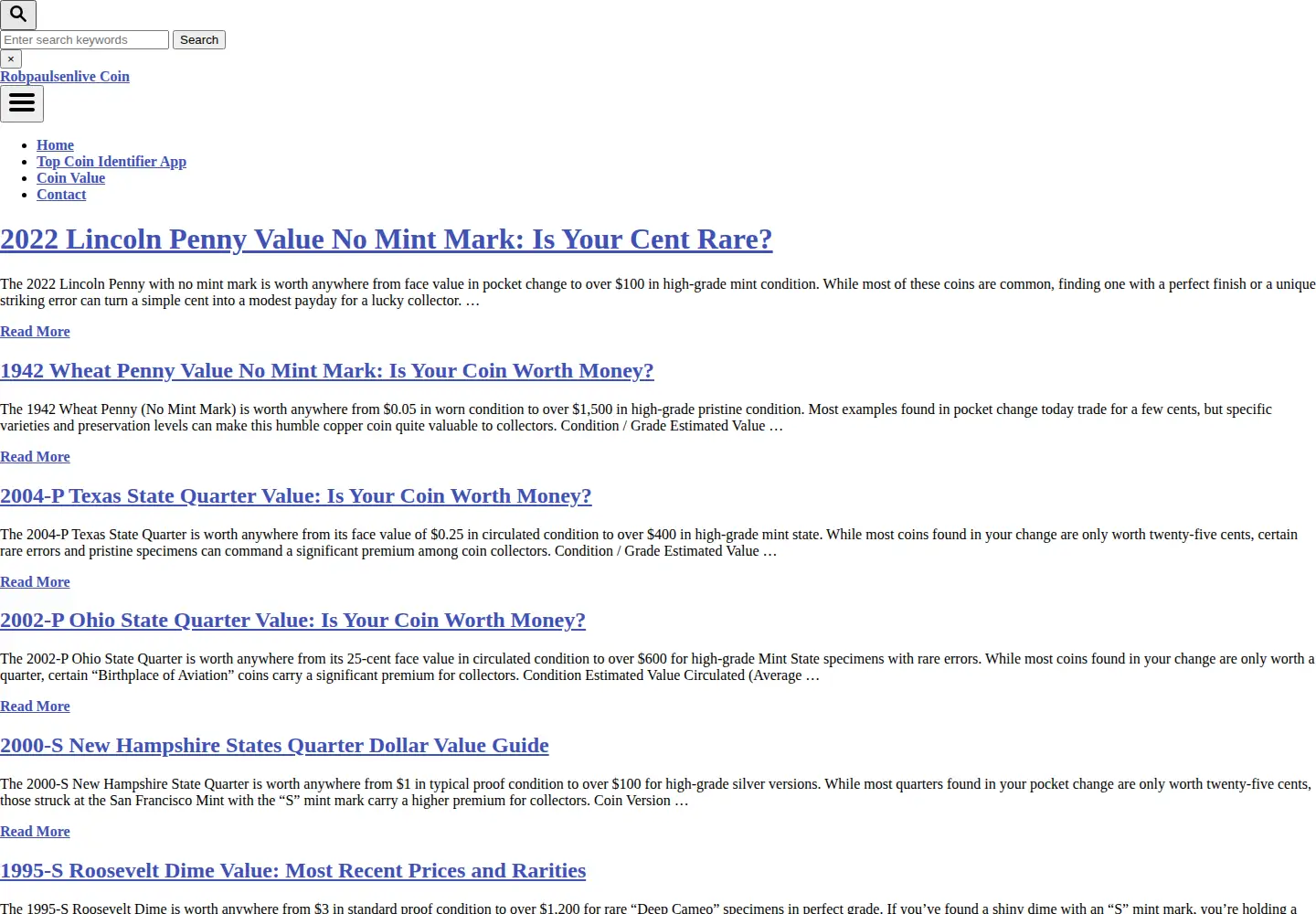Open the Robpaulsenlive Coin site title link
Screen dimensions: 1316x914
click(65, 77)
